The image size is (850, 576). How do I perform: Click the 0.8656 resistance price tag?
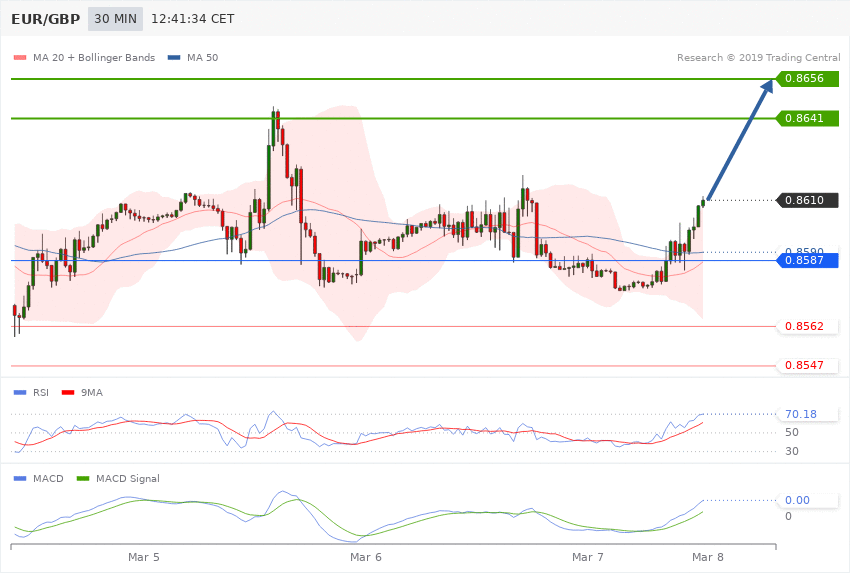click(807, 79)
